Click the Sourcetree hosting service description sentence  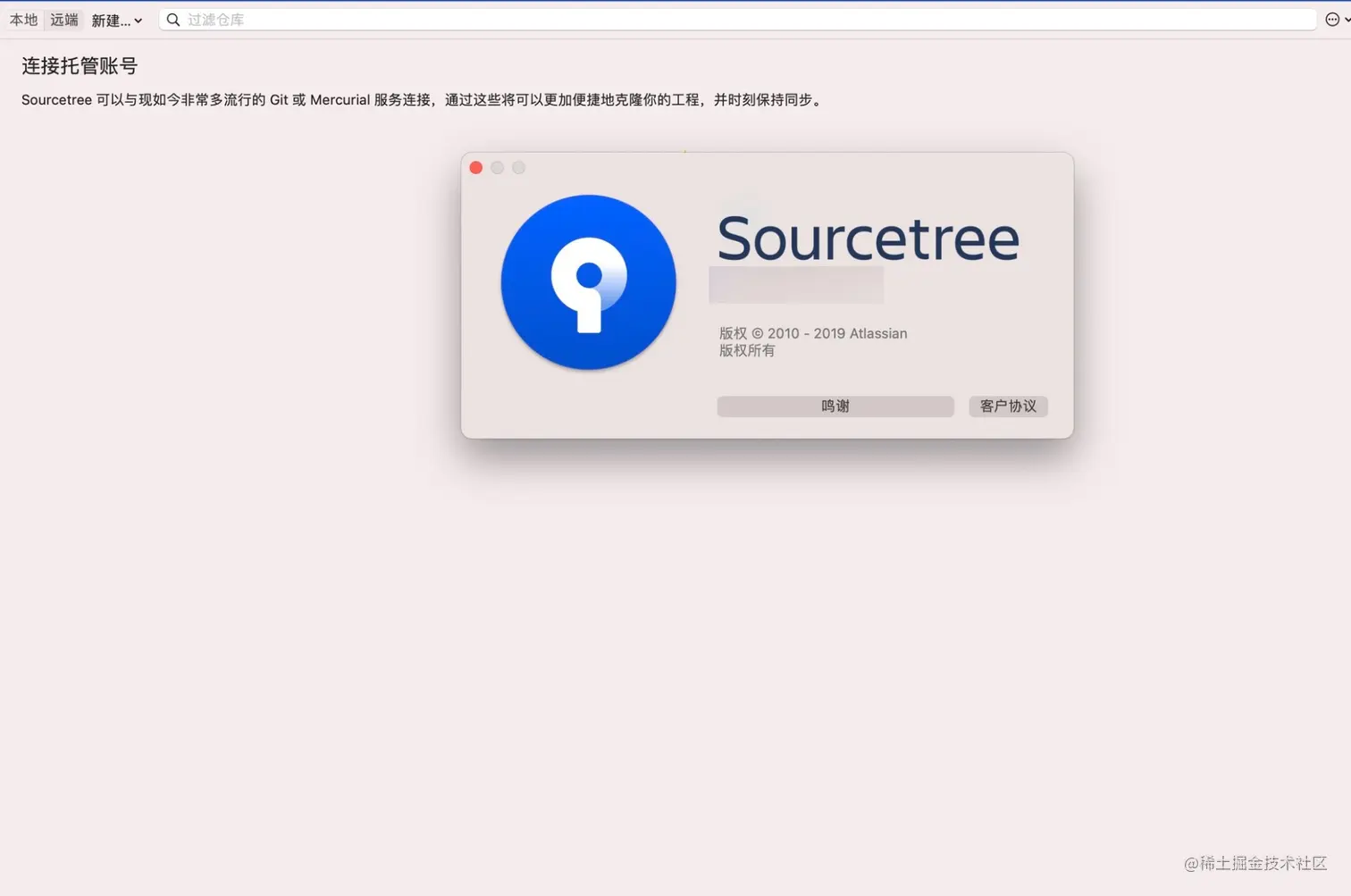422,100
